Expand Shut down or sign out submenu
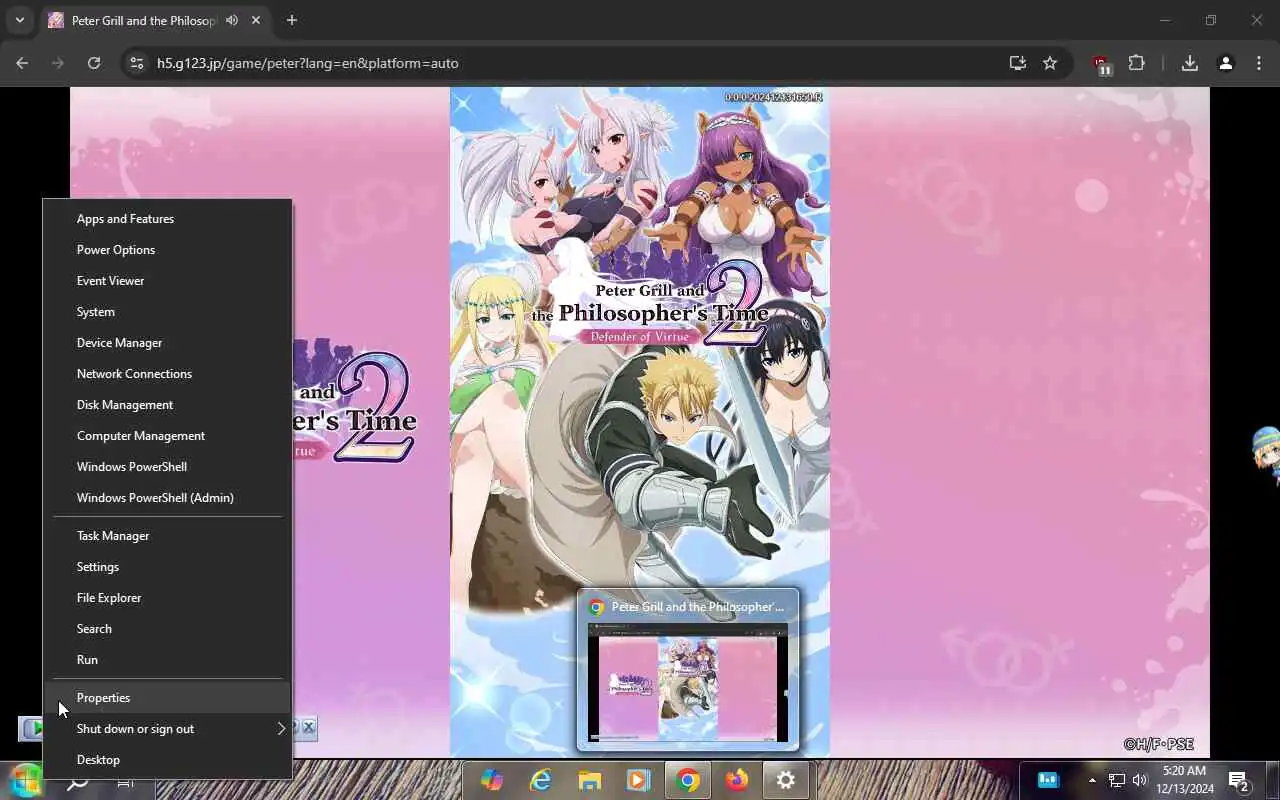 [x=167, y=729]
